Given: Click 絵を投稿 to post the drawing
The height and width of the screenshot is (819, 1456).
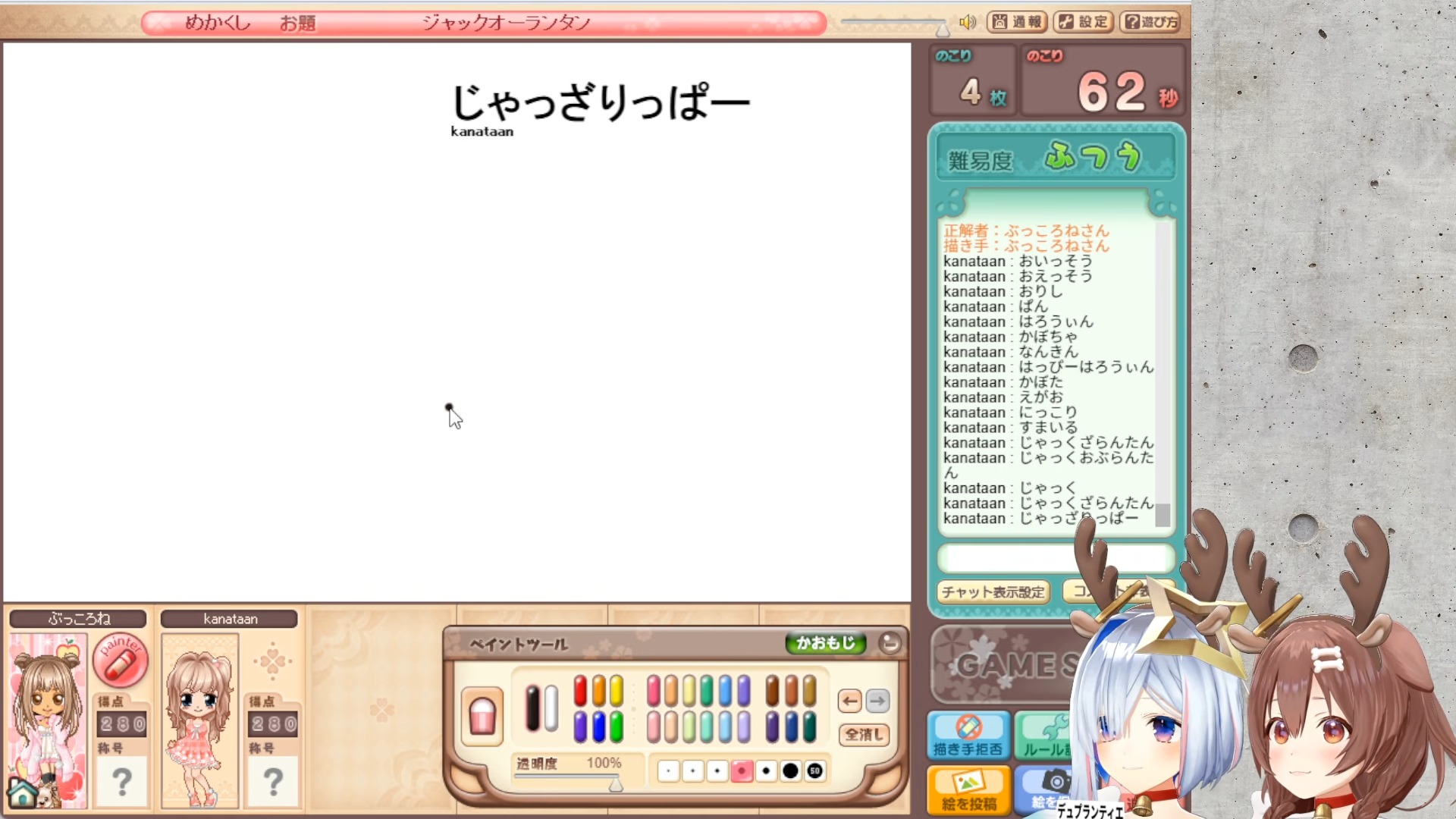Looking at the screenshot, I should (x=968, y=791).
